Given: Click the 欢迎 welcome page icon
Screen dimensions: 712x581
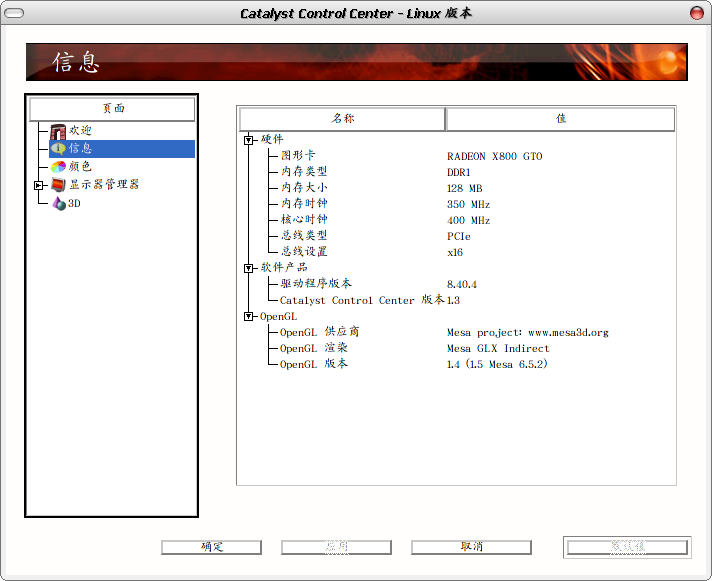Looking at the screenshot, I should [58, 131].
